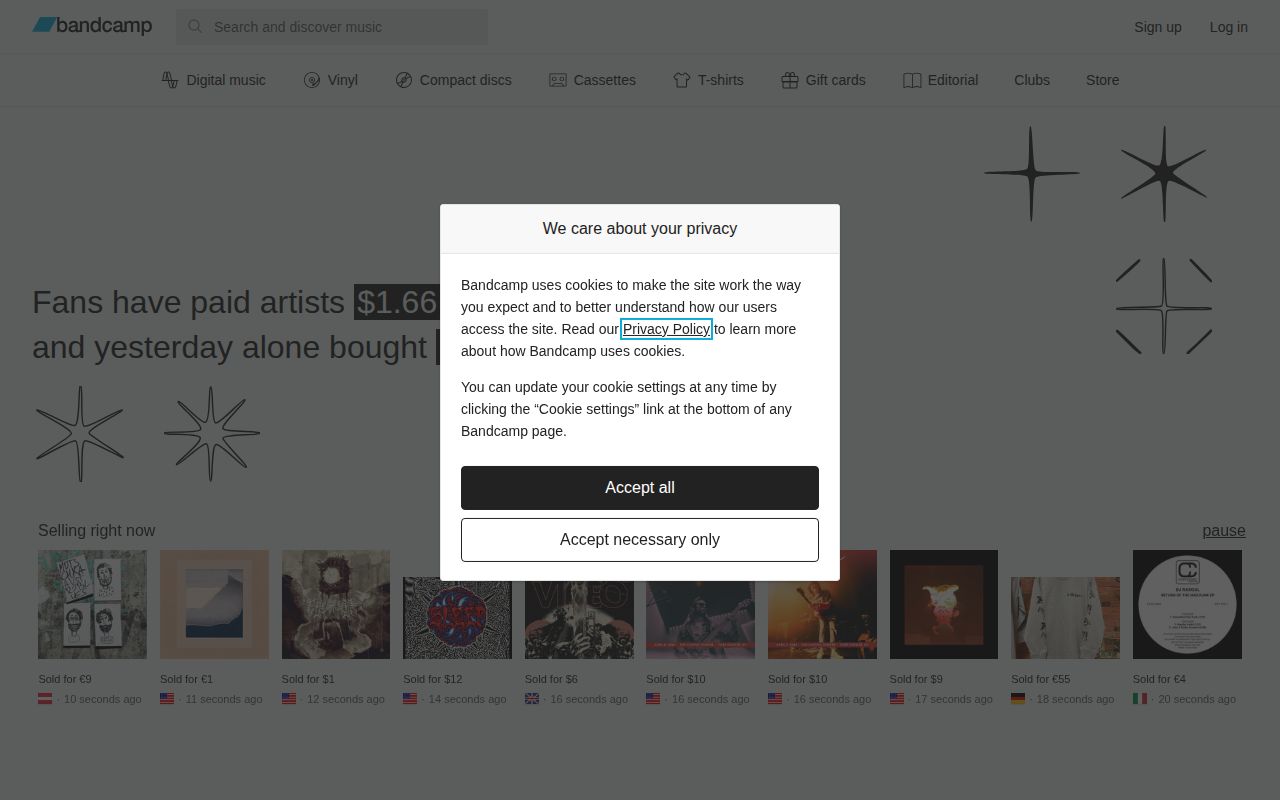Open the Compact discs section icon
The width and height of the screenshot is (1280, 800).
click(x=404, y=79)
